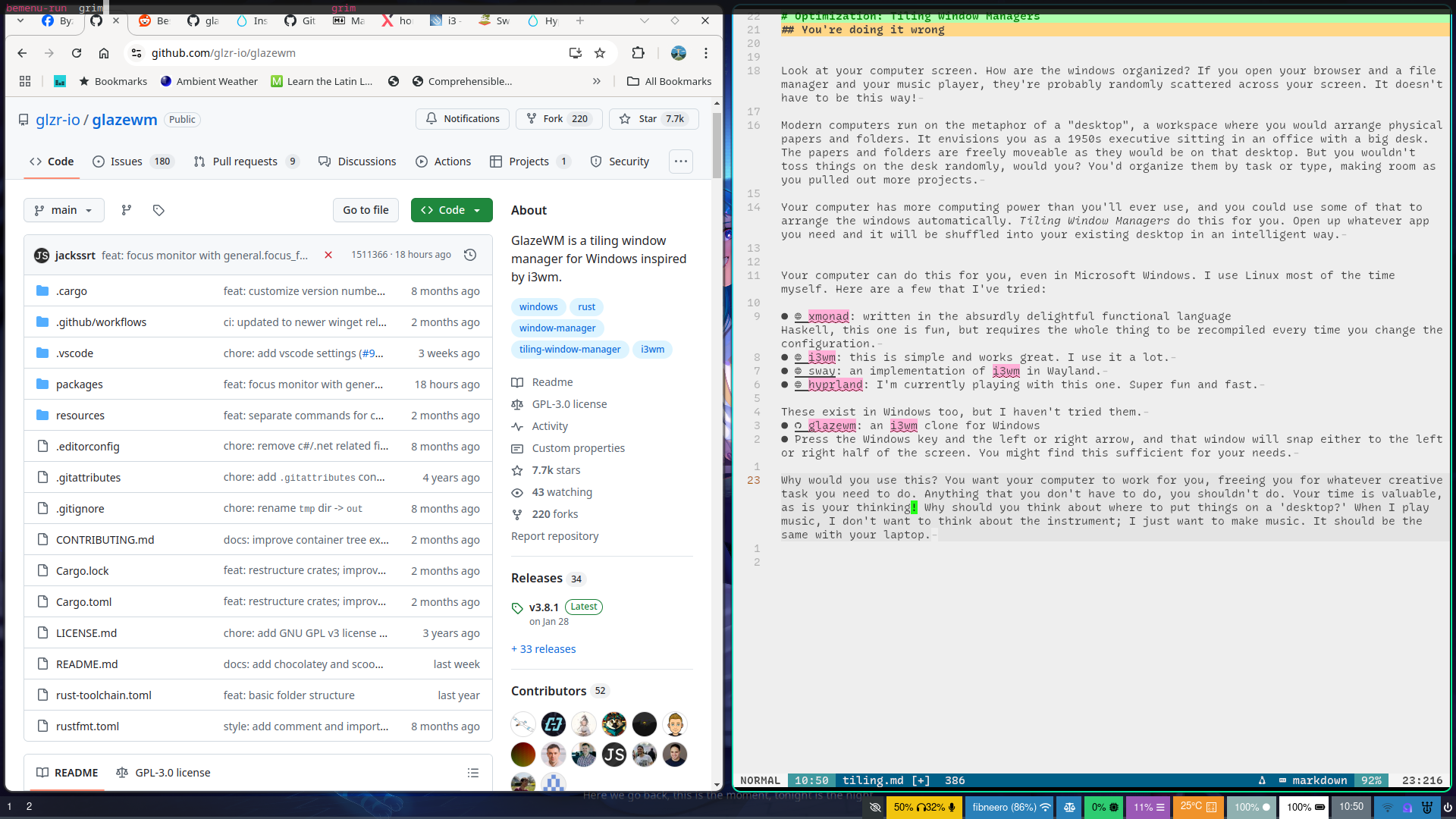
Task: Click the Activity pulse icon in About
Action: point(517,426)
